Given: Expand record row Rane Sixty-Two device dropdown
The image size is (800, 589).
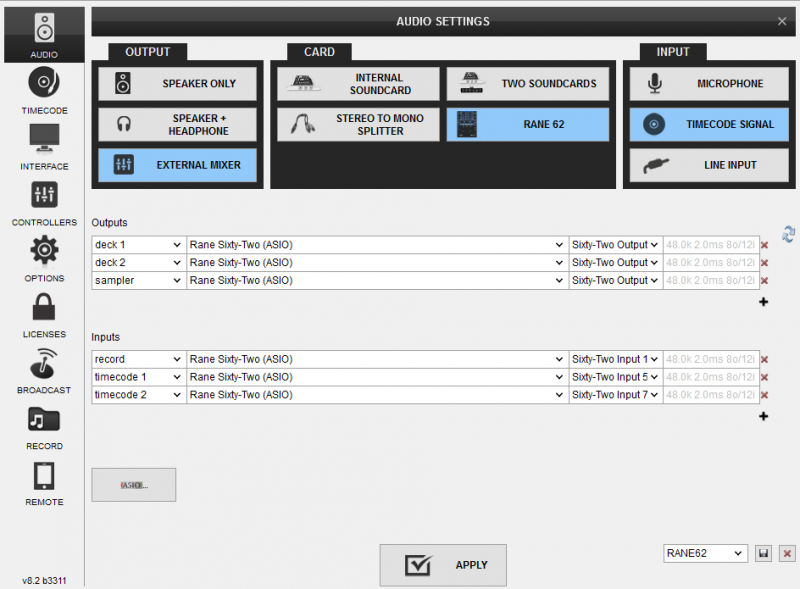Looking at the screenshot, I should 378,359.
